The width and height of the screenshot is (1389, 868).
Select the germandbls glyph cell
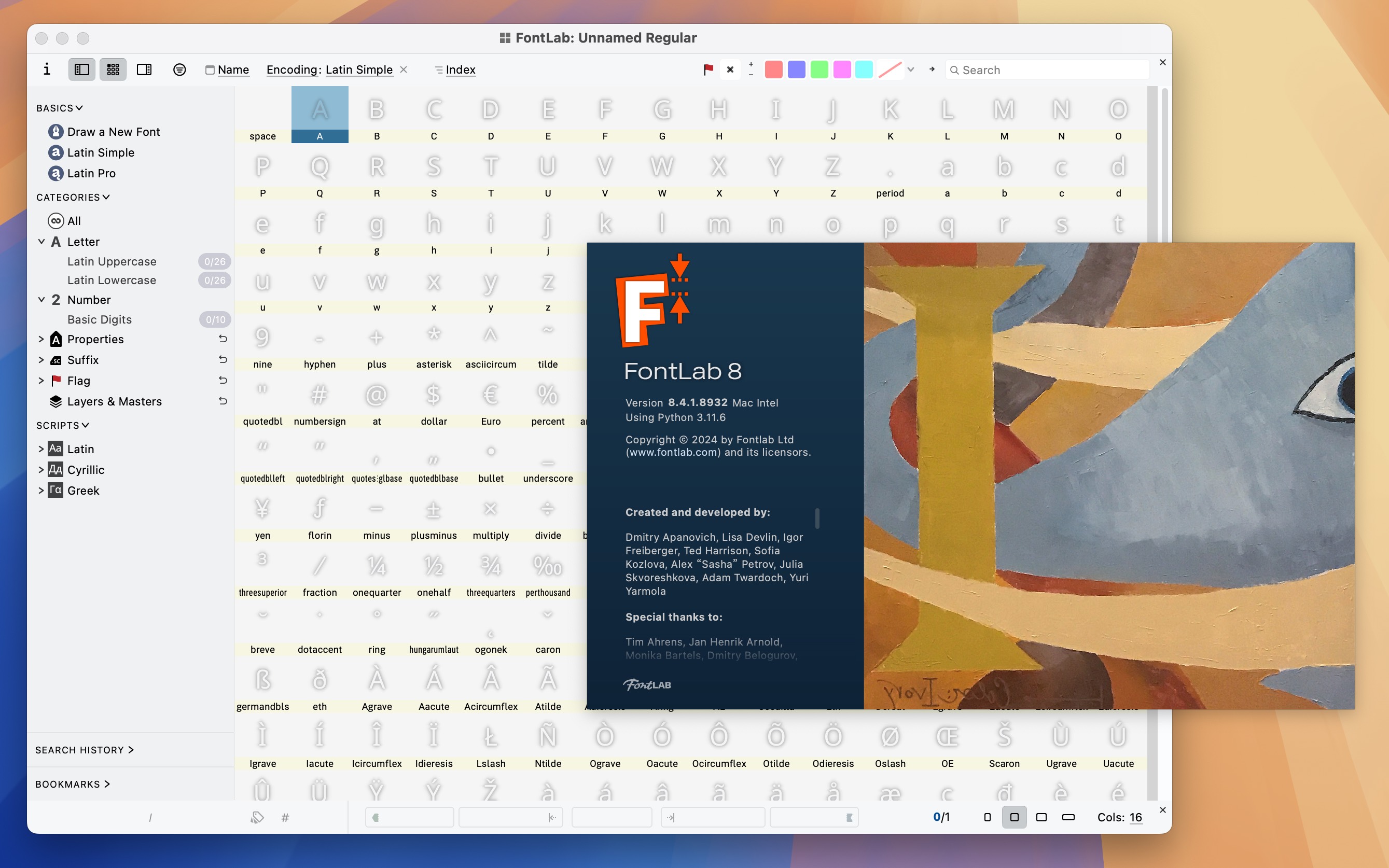click(262, 685)
